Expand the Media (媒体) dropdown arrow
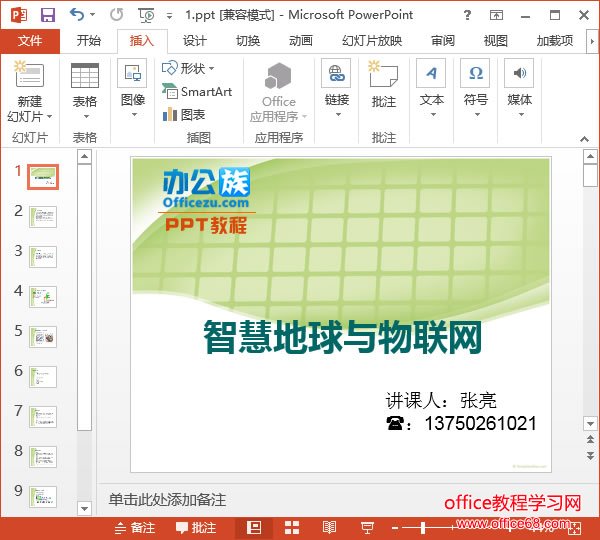Image resolution: width=600 pixels, height=540 pixels. click(521, 114)
